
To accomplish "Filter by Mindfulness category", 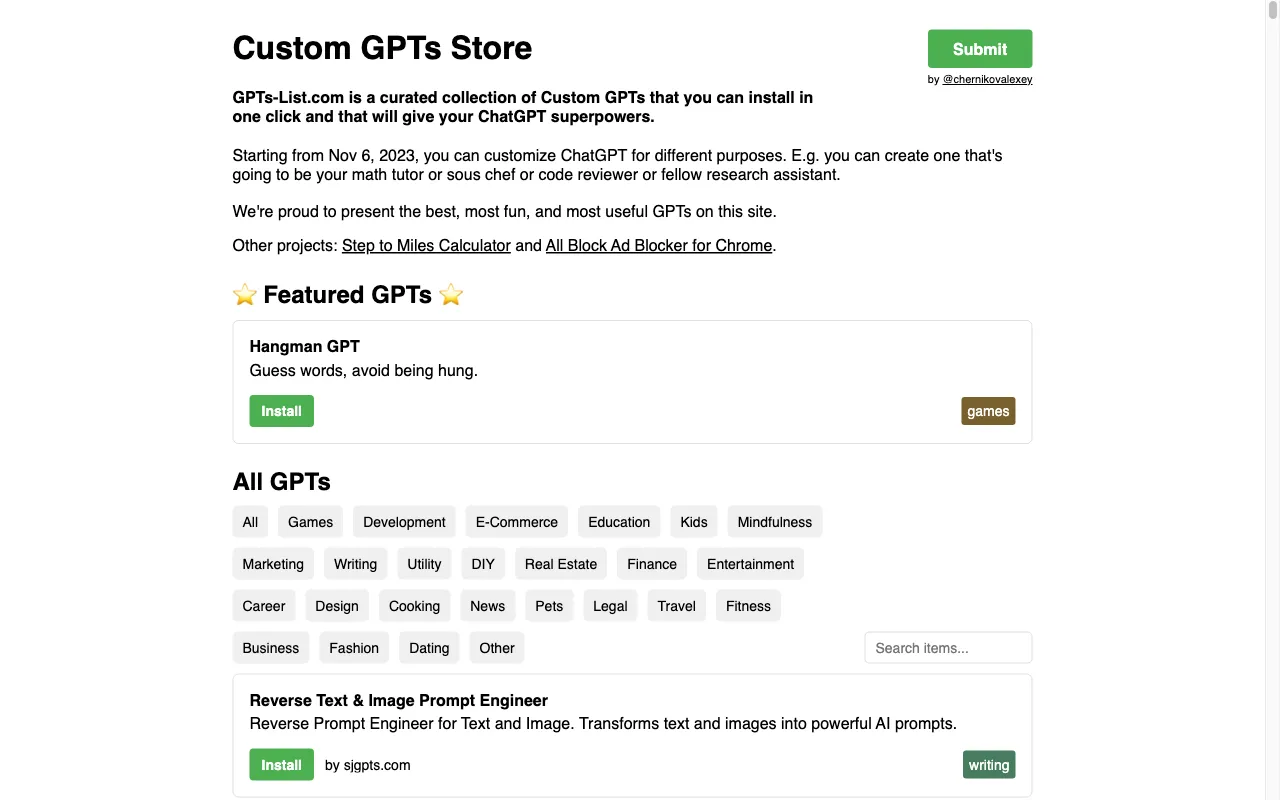I will pos(775,522).
